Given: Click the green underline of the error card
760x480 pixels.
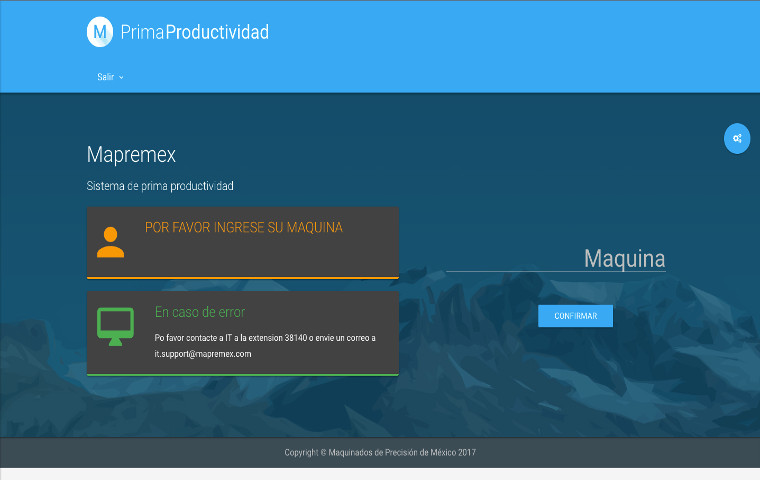Looking at the screenshot, I should tap(243, 374).
